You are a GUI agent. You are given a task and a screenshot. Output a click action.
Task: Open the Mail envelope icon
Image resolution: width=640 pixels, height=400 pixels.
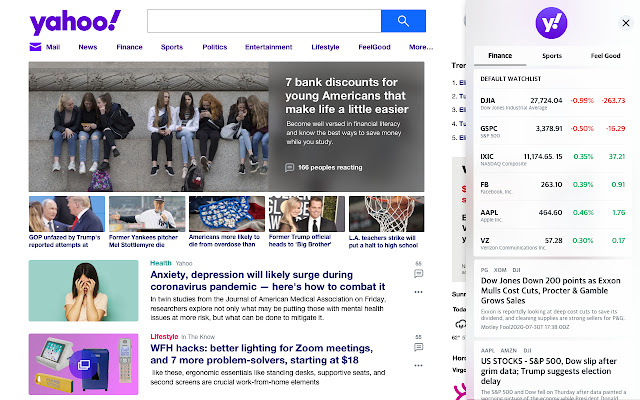tap(36, 47)
